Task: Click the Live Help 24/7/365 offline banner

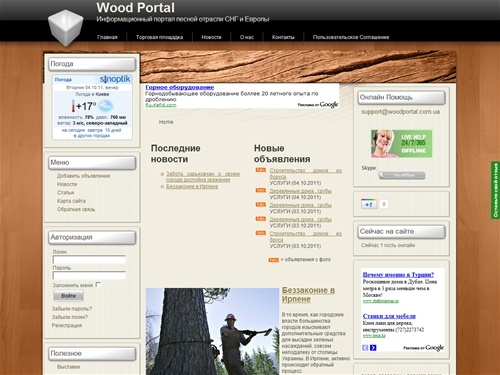Action: [402, 144]
